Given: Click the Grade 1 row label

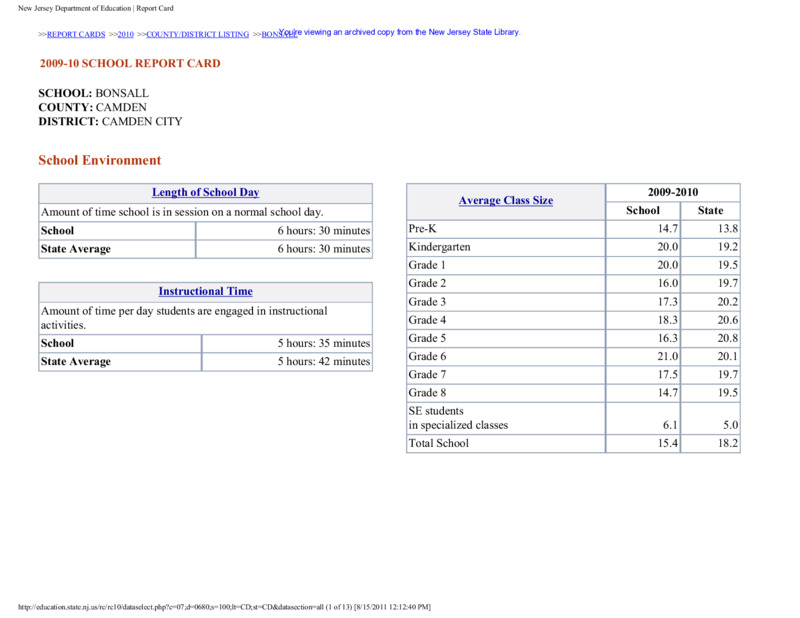Looking at the screenshot, I should pyautogui.click(x=427, y=265).
